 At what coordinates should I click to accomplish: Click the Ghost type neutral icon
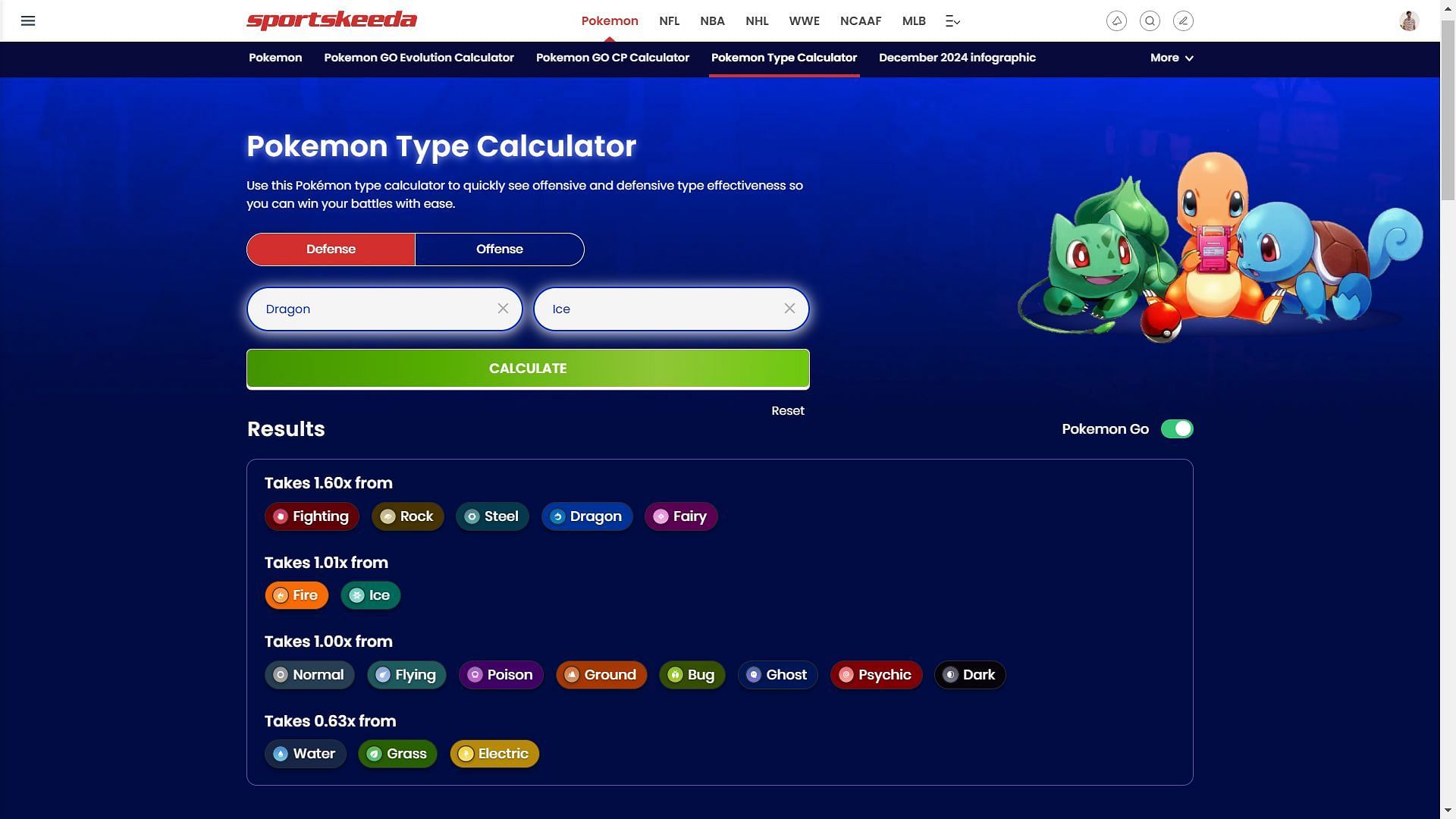tap(753, 674)
